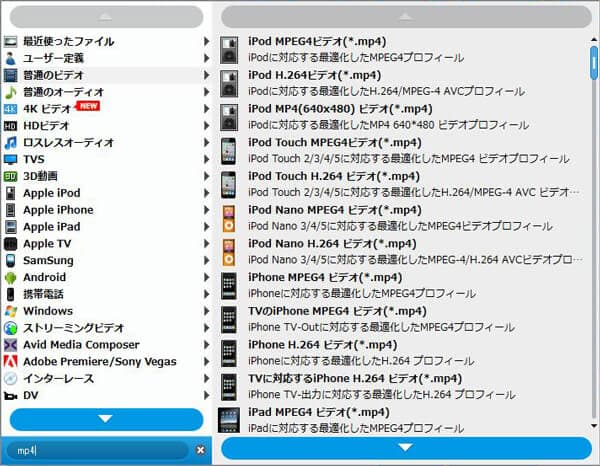Click the scrollbar down arrow in profile list
Image resolution: width=600 pixels, height=466 pixels.
[x=594, y=426]
